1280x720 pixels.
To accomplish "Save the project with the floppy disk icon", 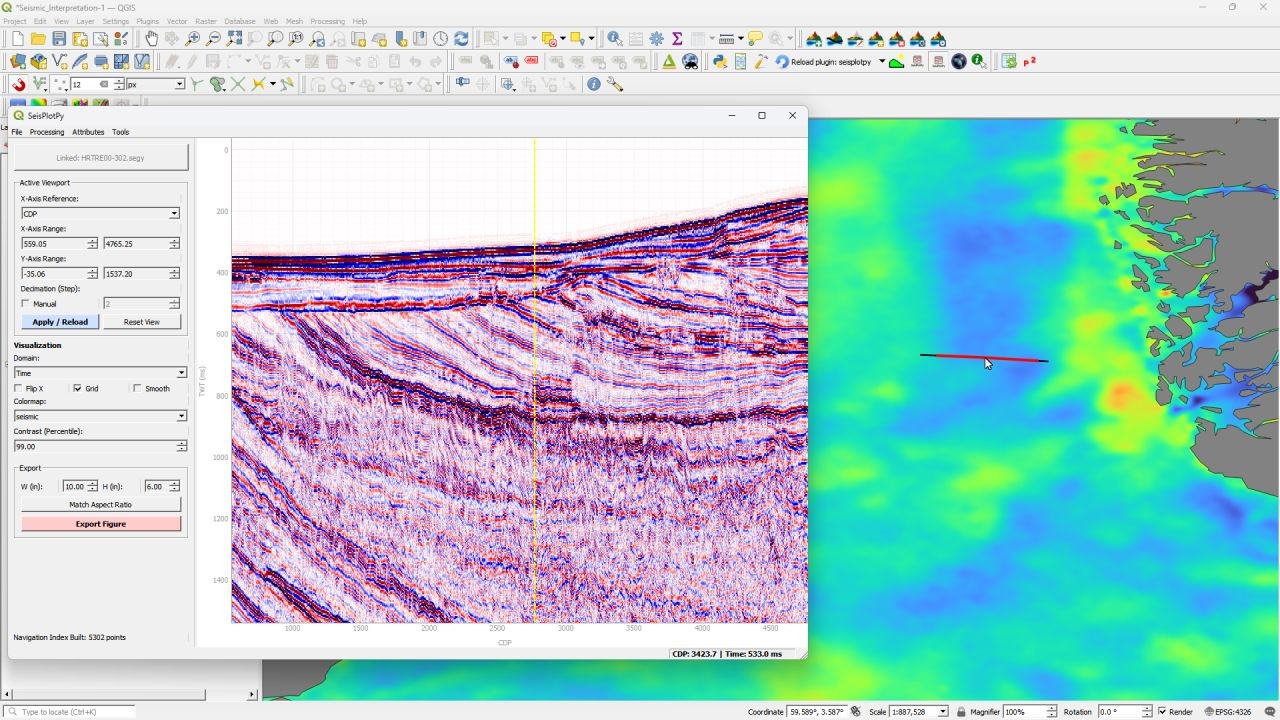I will coord(59,39).
